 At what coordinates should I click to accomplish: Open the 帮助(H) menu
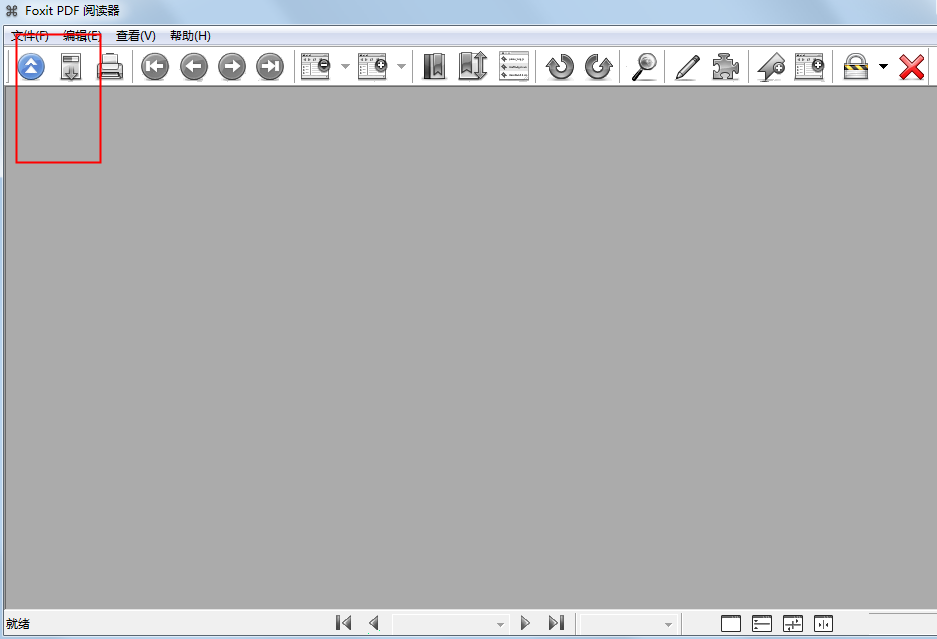tap(190, 36)
